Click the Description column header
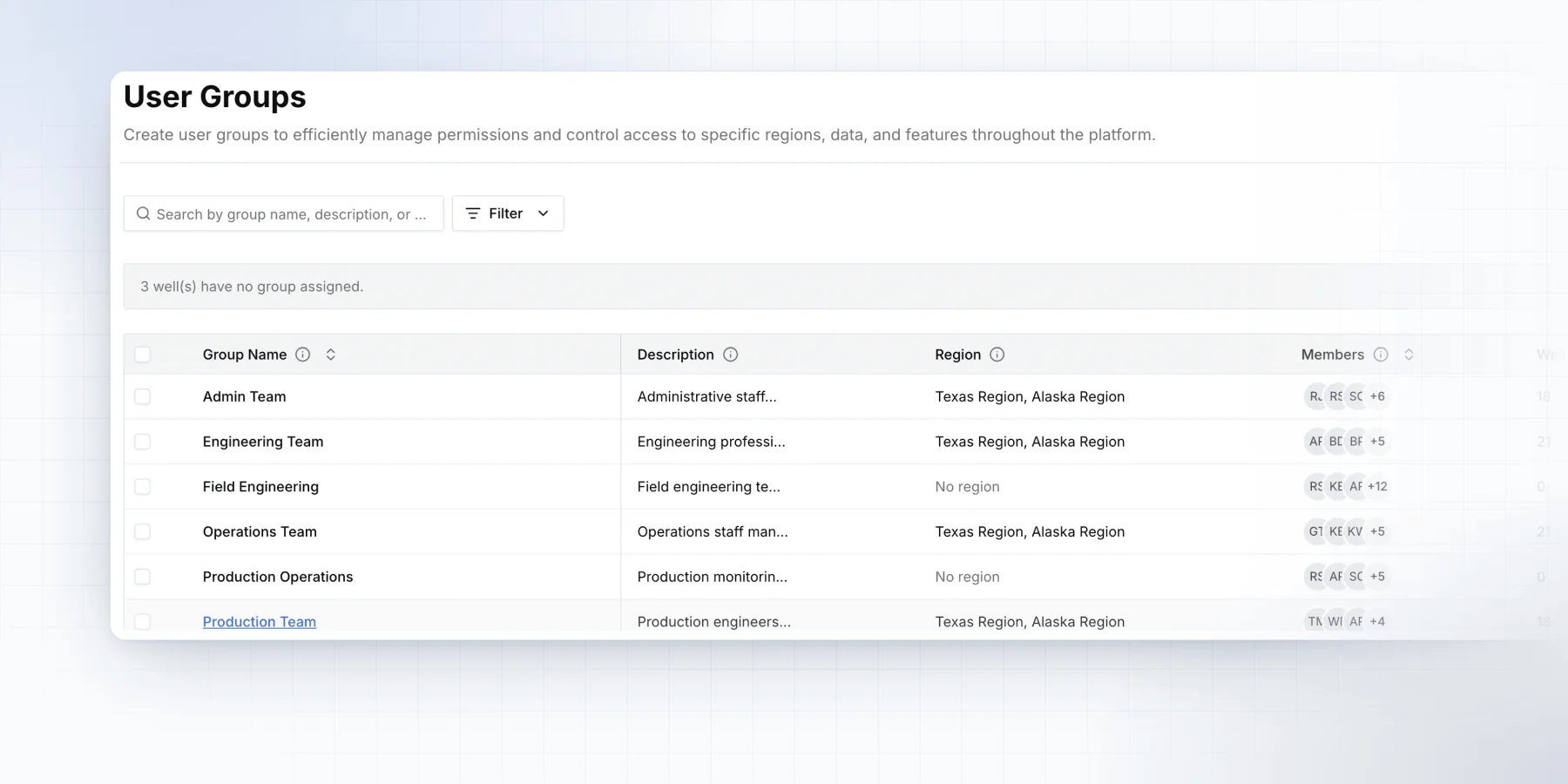The height and width of the screenshot is (784, 1568). click(675, 355)
